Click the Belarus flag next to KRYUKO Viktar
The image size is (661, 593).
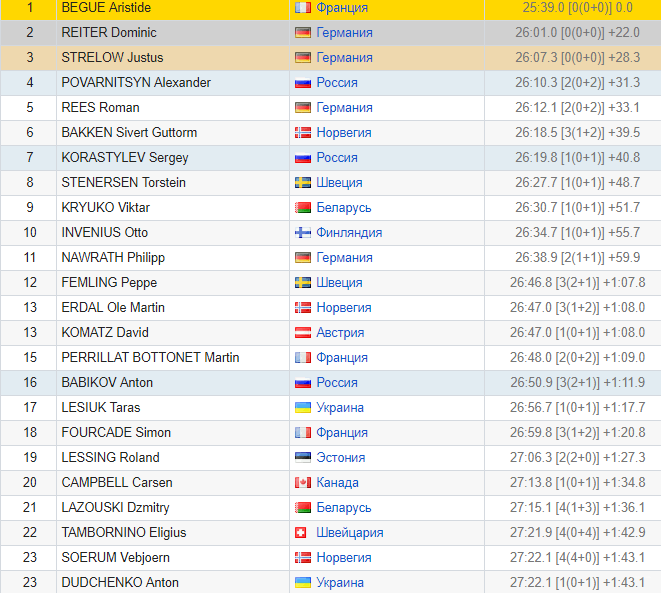click(x=303, y=207)
